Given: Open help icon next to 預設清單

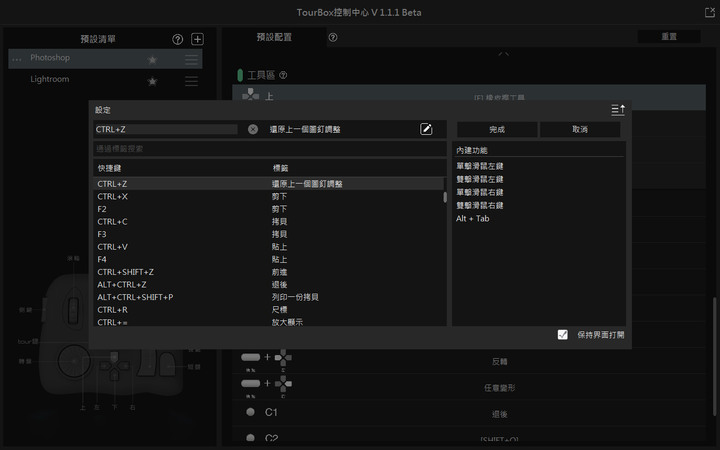Looking at the screenshot, I should [x=177, y=39].
